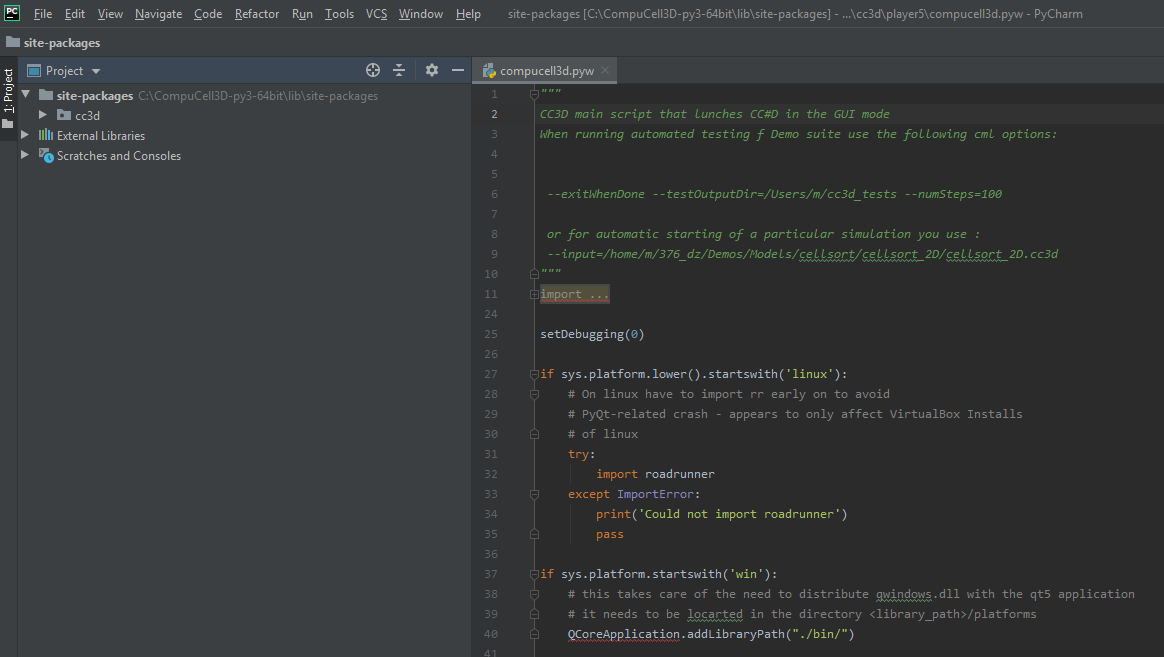Close the compucell3d.pyw editor tab
1164x657 pixels.
tap(605, 70)
